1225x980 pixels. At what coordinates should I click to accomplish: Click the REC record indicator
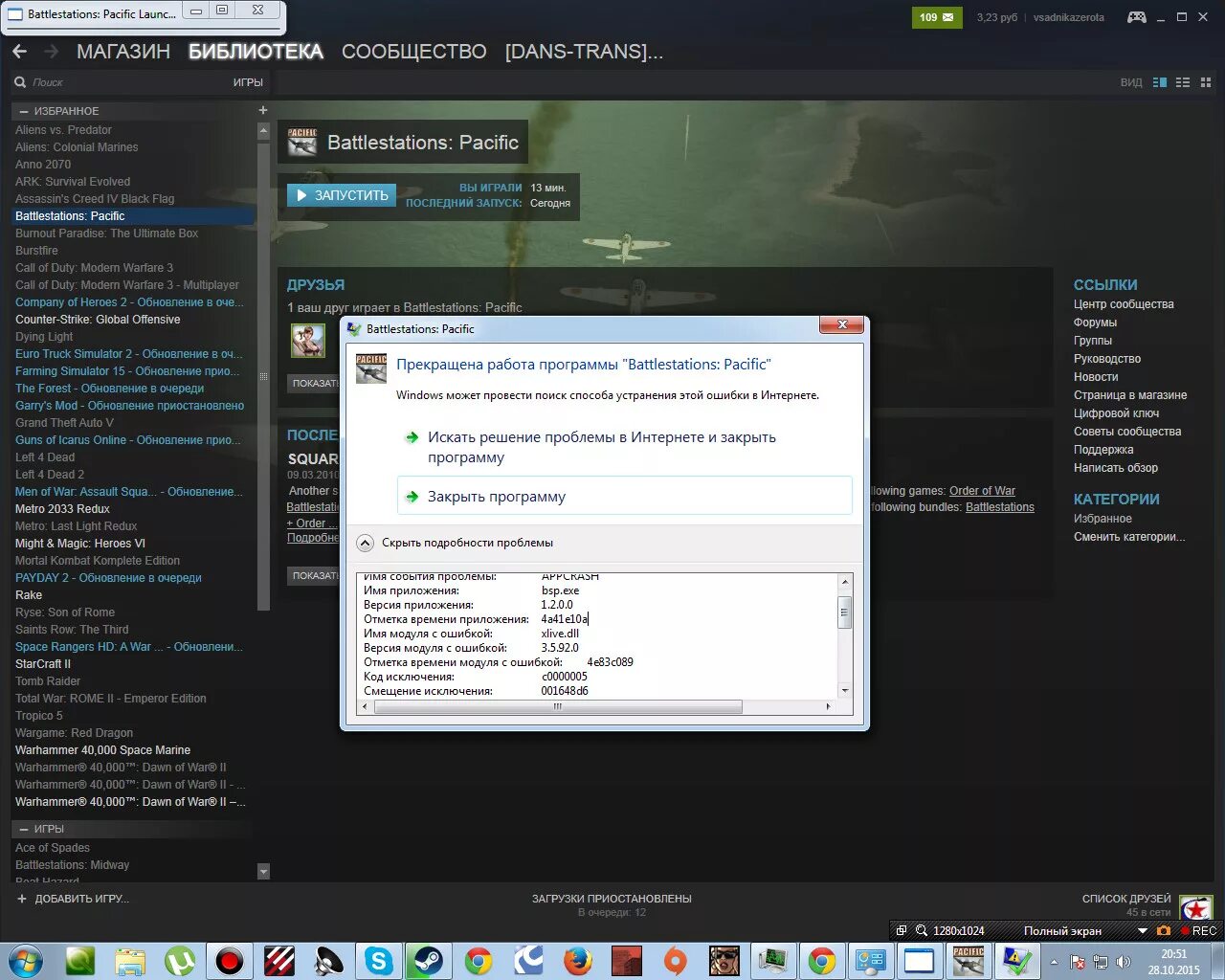tap(1198, 930)
